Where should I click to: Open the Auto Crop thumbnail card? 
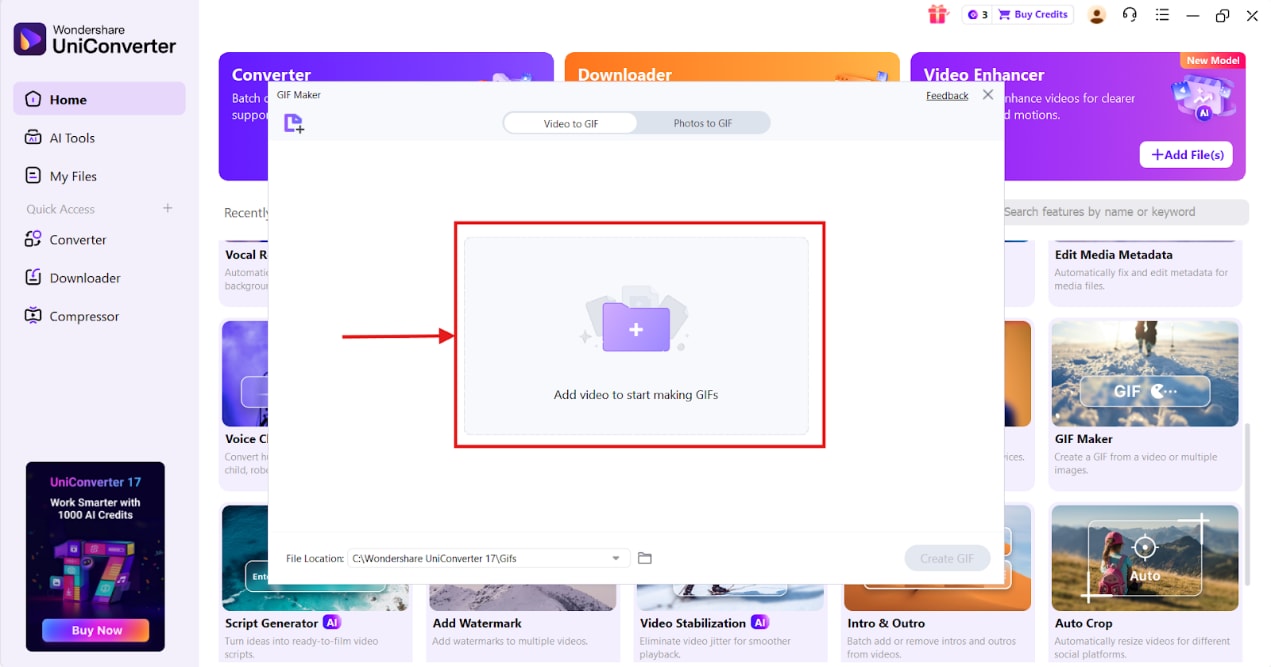pyautogui.click(x=1144, y=557)
